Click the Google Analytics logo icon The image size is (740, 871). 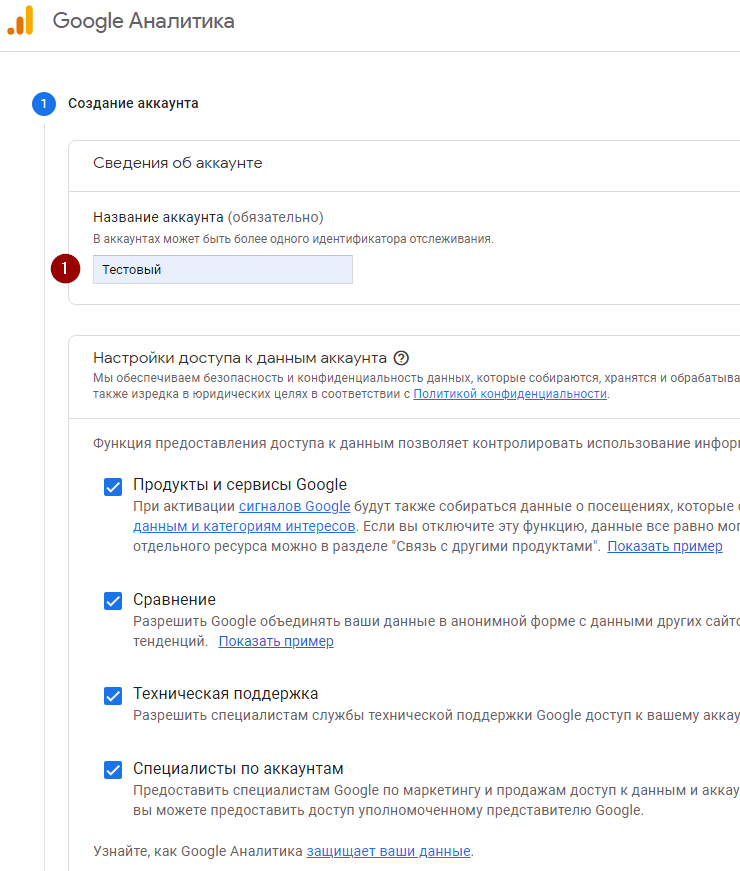click(x=20, y=21)
